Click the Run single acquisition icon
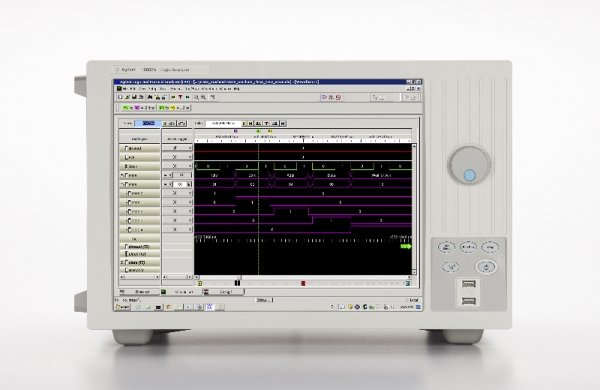This screenshot has height=390, width=600. tap(324, 98)
